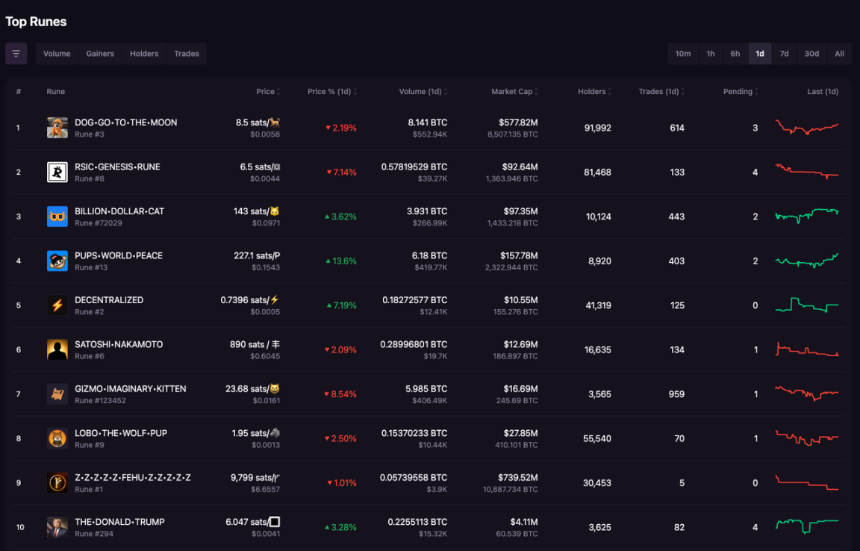Open the filter icon button
860x551 pixels.
pos(16,54)
